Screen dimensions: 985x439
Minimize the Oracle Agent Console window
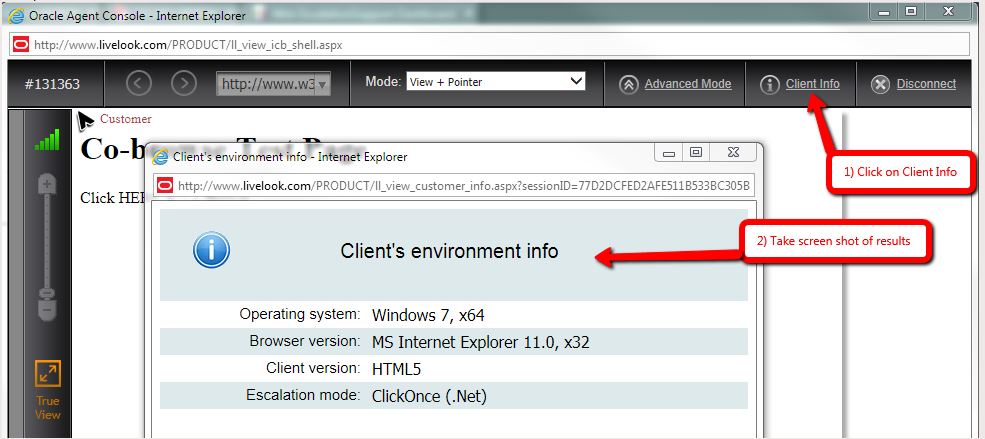pyautogui.click(x=884, y=11)
